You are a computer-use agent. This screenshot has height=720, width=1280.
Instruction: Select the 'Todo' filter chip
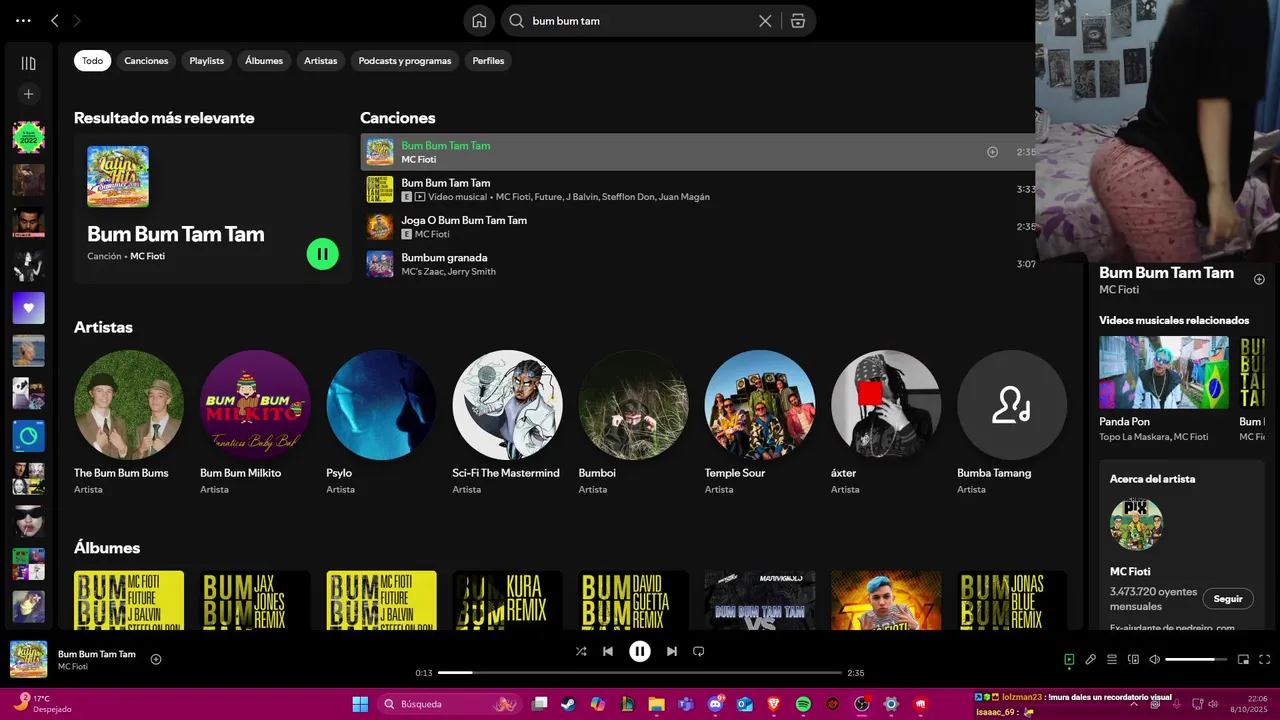92,61
